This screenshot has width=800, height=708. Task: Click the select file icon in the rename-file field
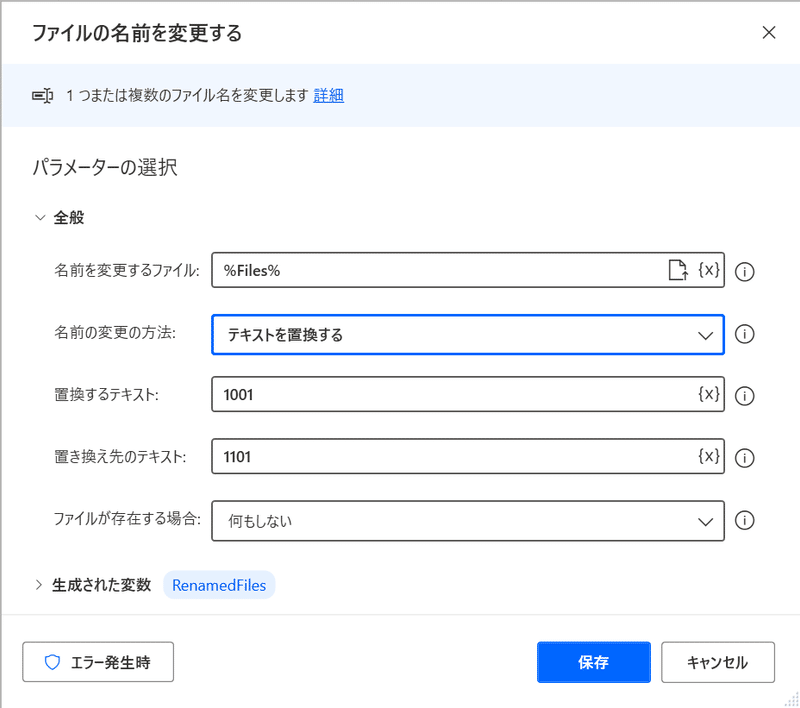[678, 270]
